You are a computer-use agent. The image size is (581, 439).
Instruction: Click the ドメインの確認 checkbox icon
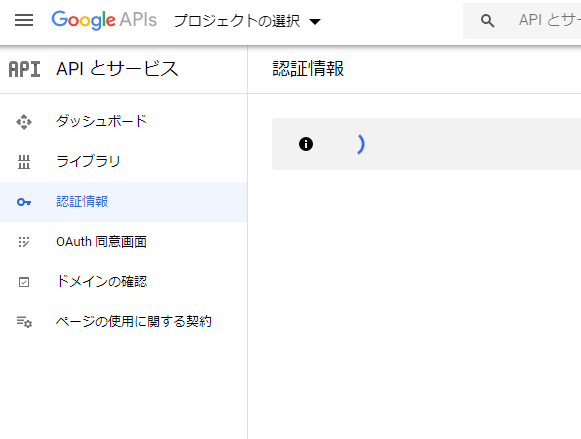click(24, 282)
